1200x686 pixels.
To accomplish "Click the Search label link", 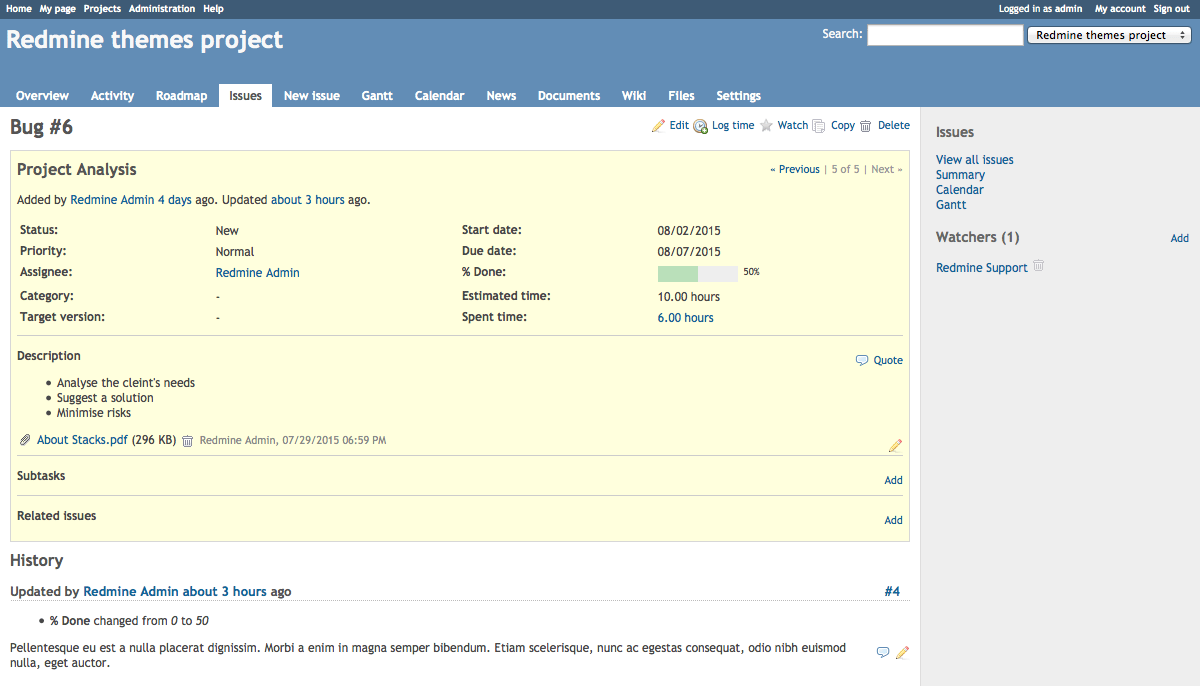I will (842, 34).
